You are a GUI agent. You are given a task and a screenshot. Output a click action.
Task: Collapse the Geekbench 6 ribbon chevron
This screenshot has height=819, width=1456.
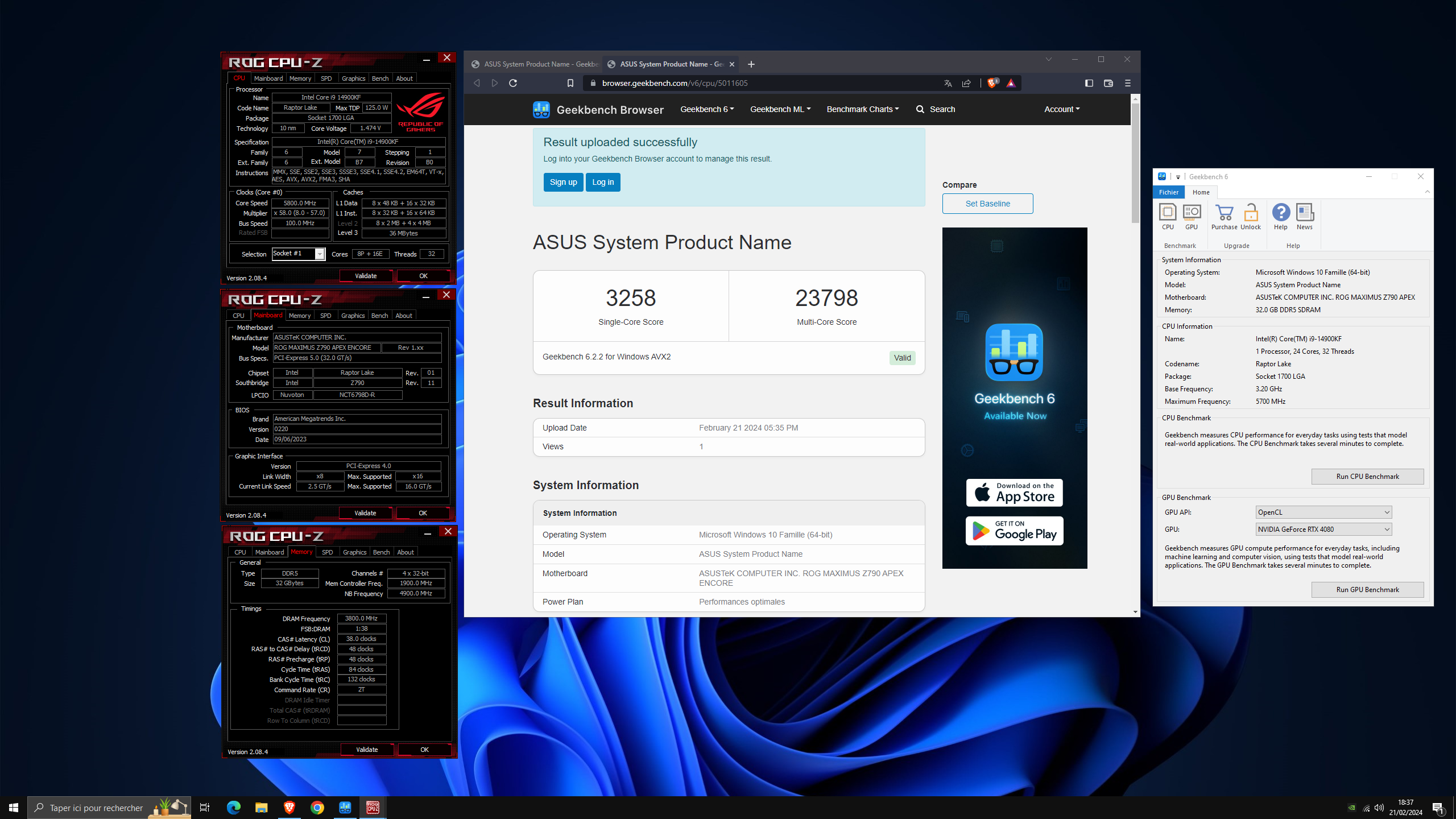click(x=1428, y=192)
